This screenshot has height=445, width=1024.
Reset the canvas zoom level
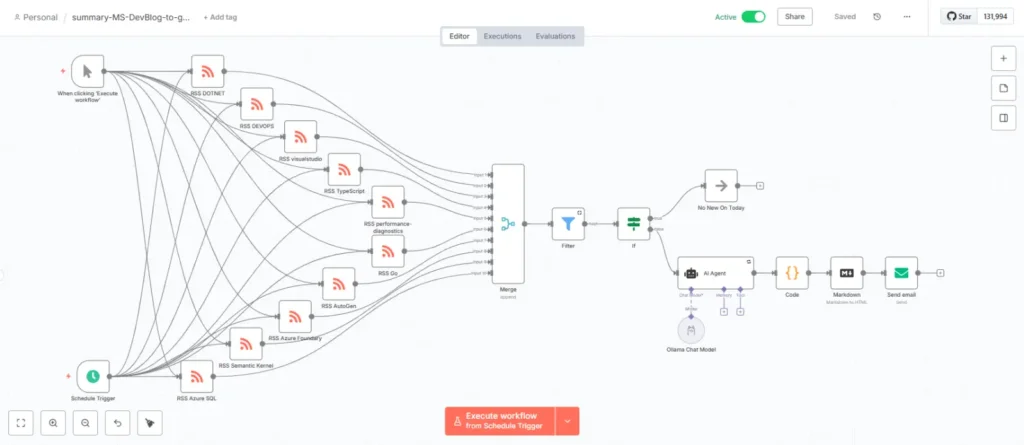[x=118, y=423]
